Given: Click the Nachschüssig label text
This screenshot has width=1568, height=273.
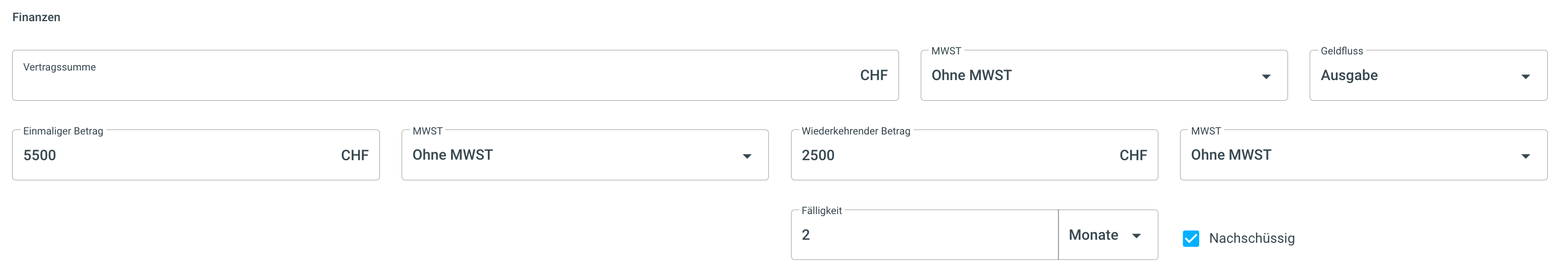Looking at the screenshot, I should (1252, 238).
